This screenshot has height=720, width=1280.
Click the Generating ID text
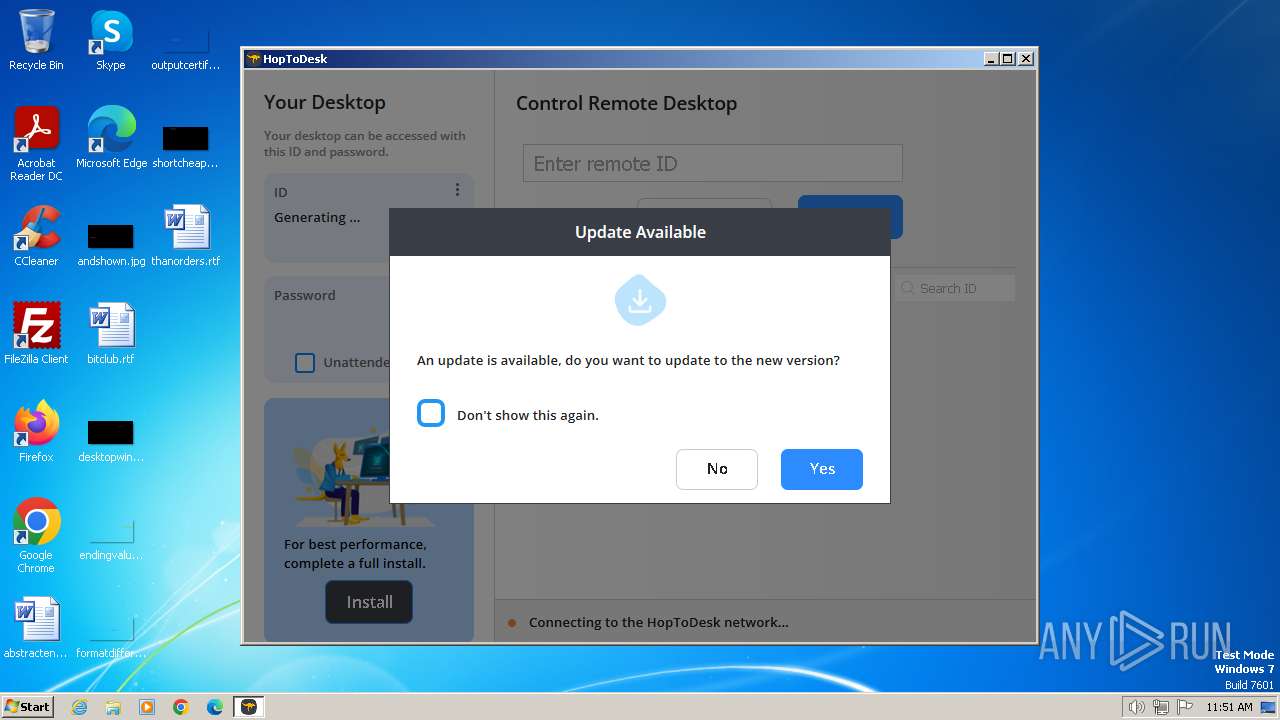coord(317,218)
